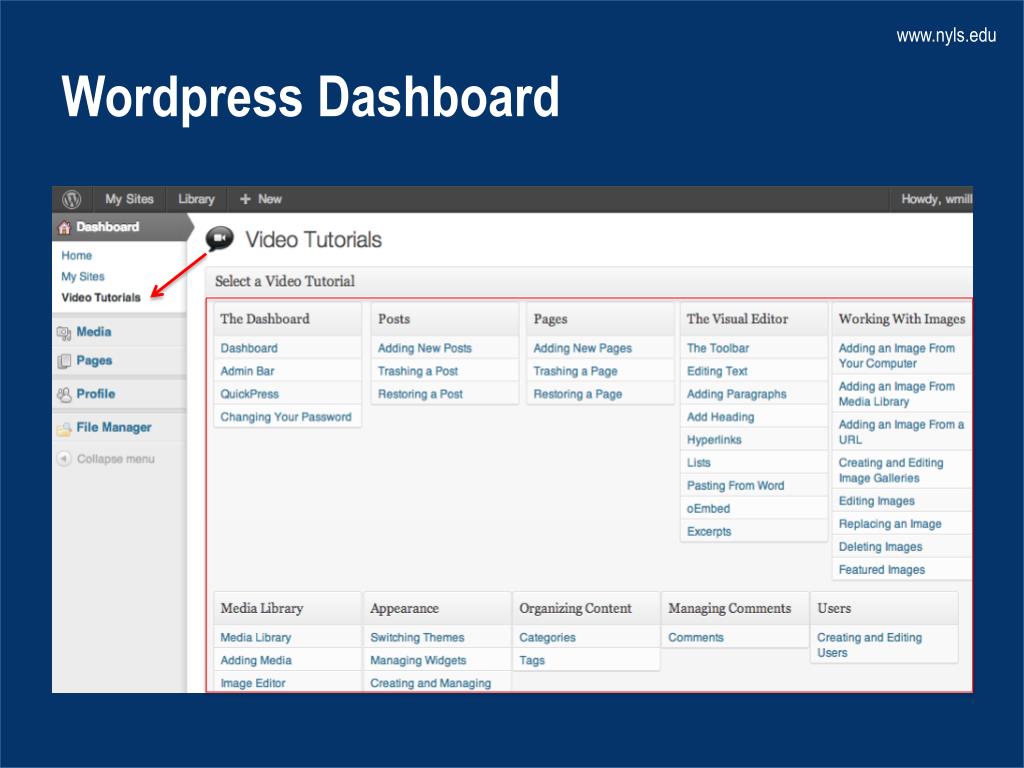The width and height of the screenshot is (1024, 768).
Task: Click the Pages icon in sidebar
Action: (64, 361)
